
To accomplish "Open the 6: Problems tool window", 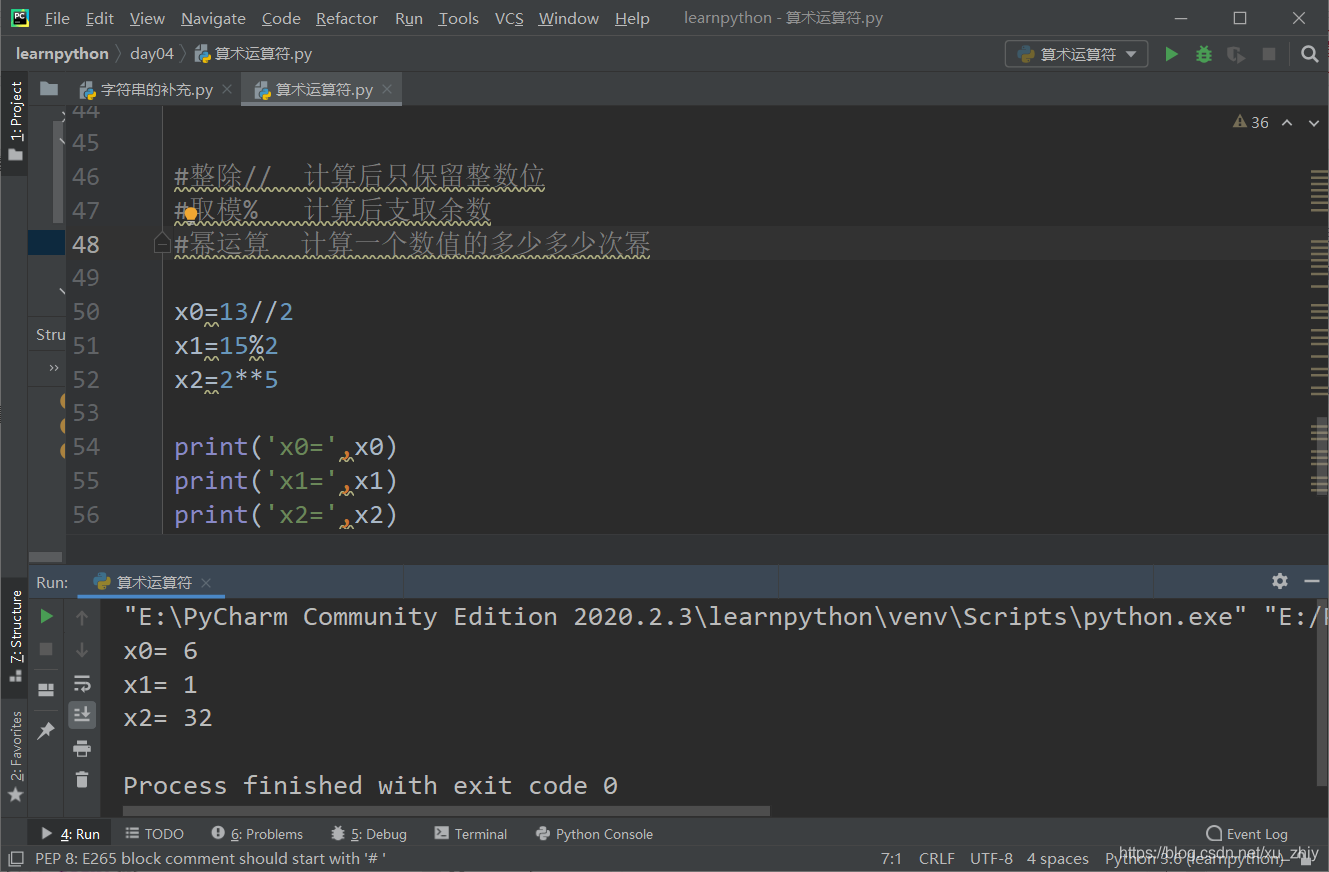I will pos(257,834).
